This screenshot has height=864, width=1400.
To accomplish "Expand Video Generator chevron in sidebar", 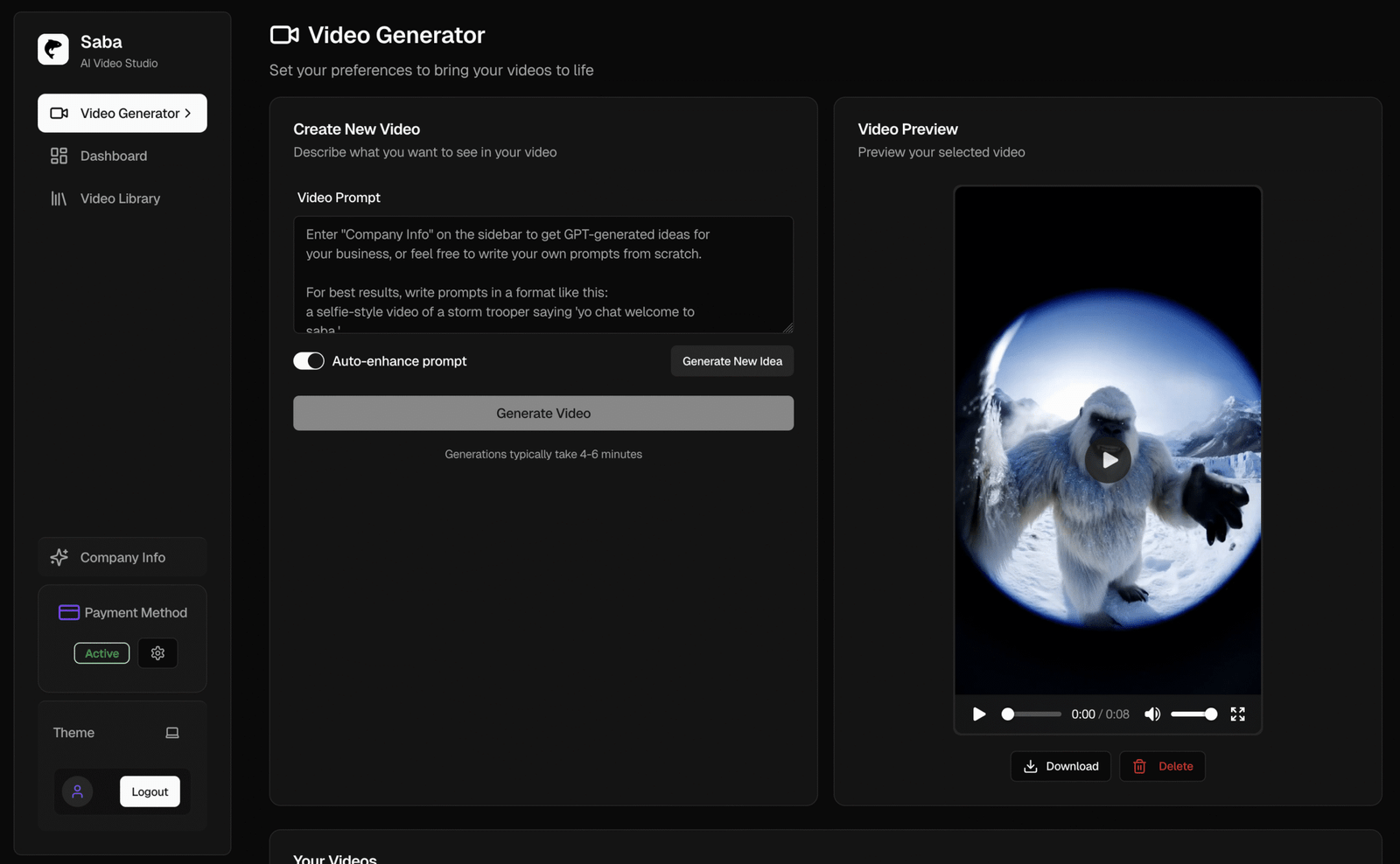I will point(187,114).
